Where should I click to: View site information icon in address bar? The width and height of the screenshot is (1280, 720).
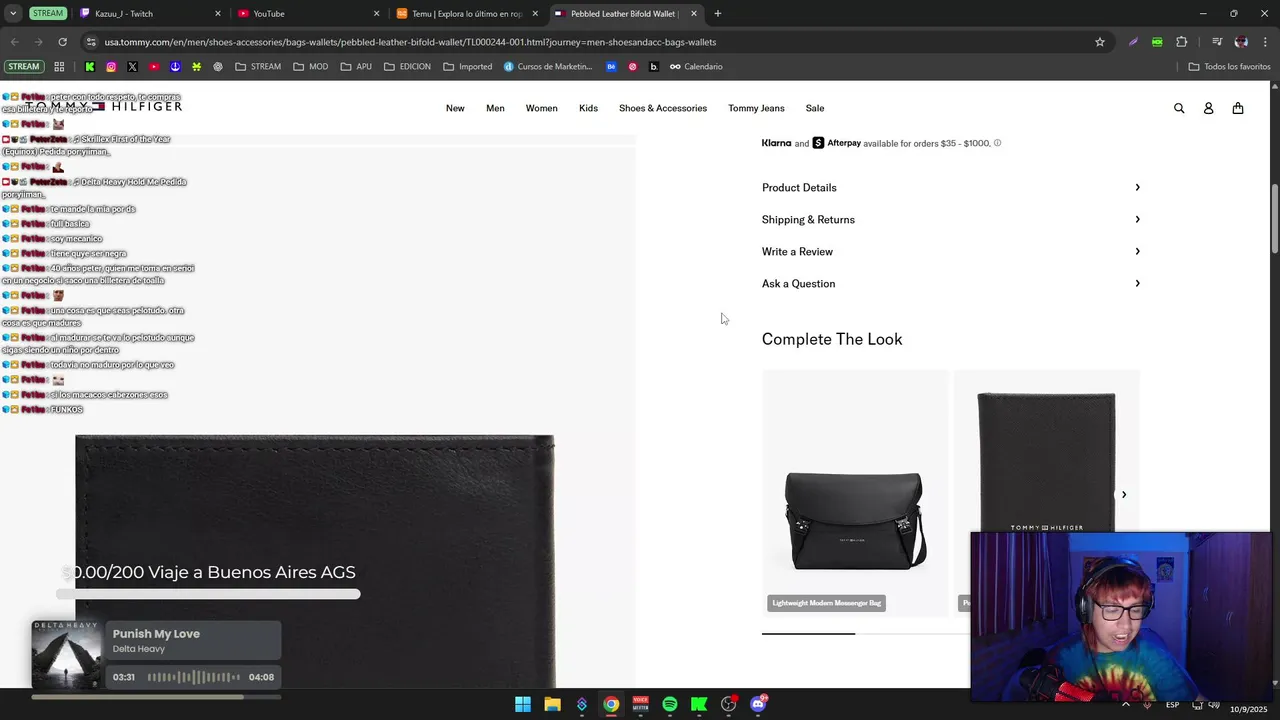[91, 42]
